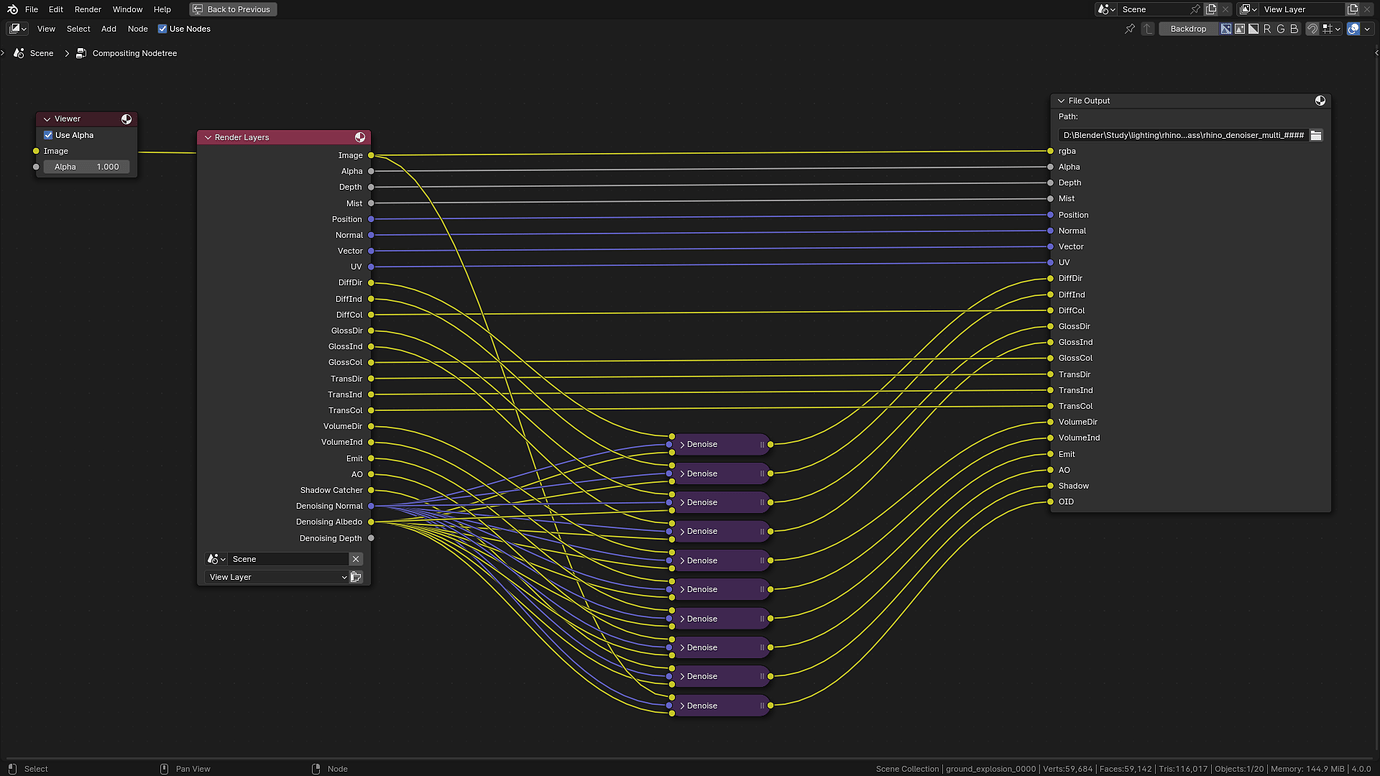Toggle the overlays button in header
The height and width of the screenshot is (776, 1380).
(1353, 29)
